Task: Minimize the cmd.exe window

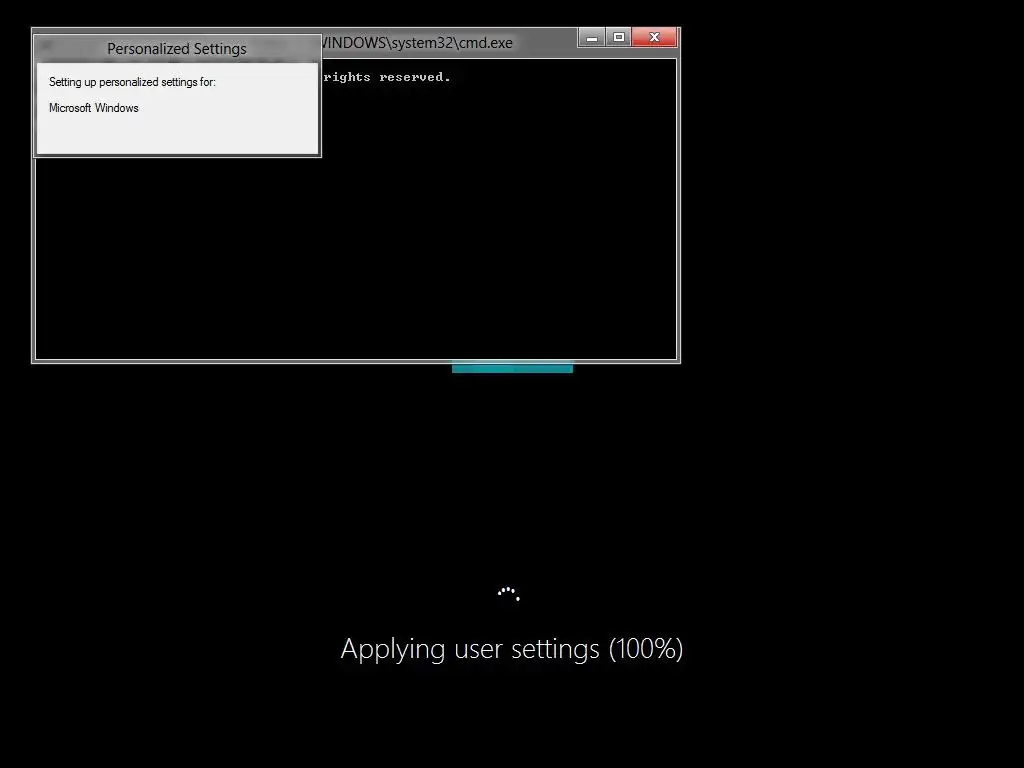Action: [x=592, y=38]
